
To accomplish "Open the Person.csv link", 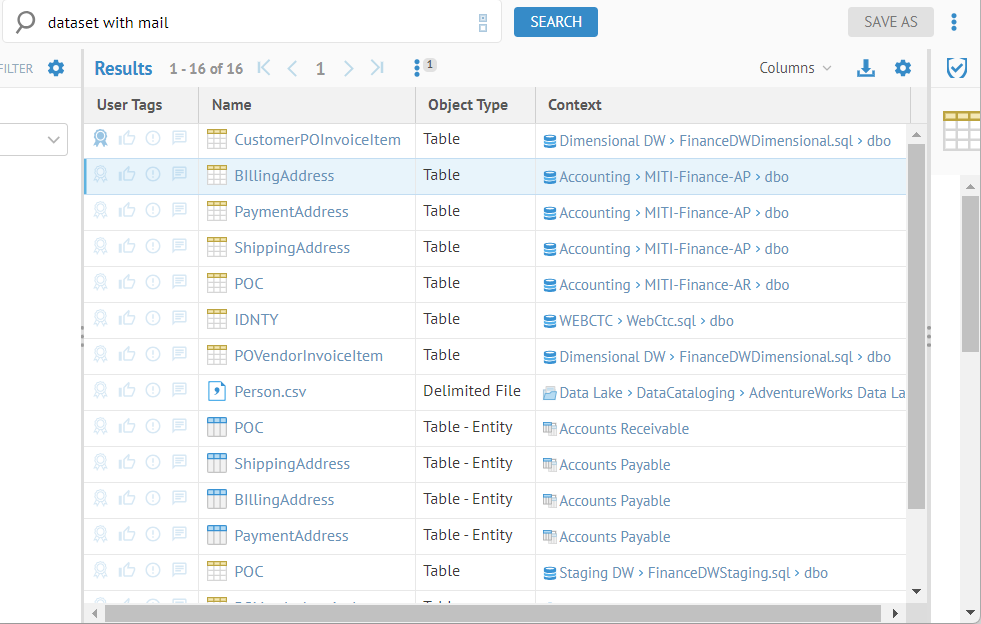I will pos(270,392).
